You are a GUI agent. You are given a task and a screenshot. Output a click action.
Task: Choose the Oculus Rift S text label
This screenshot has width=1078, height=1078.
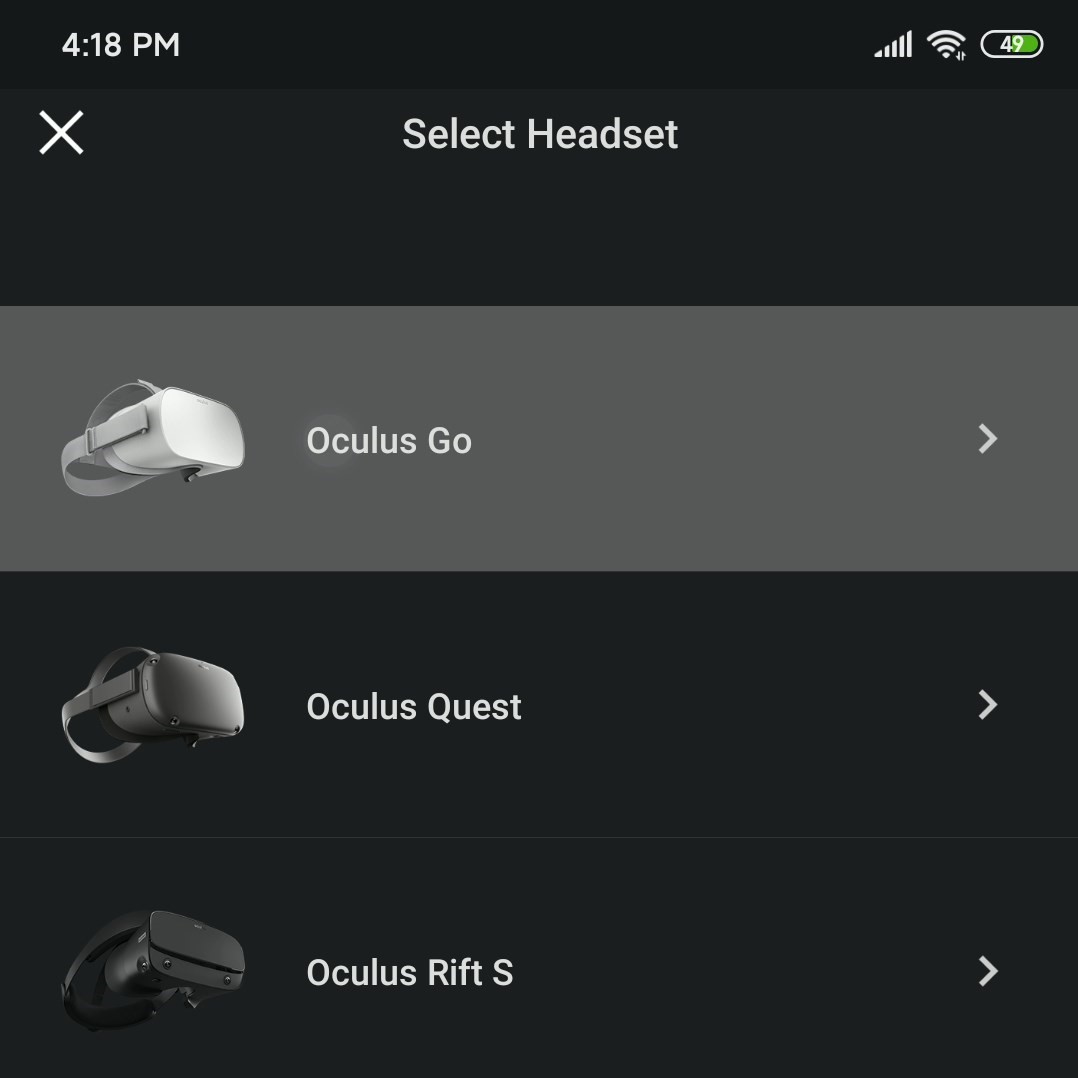(410, 973)
